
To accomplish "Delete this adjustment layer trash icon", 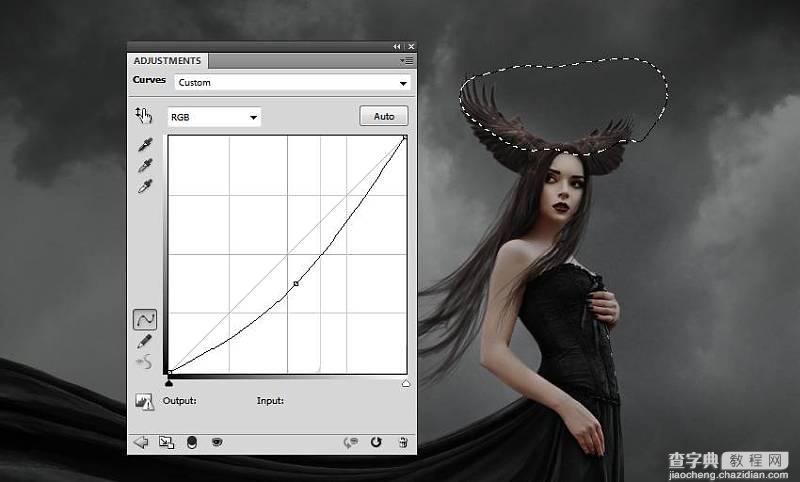I will 402,442.
